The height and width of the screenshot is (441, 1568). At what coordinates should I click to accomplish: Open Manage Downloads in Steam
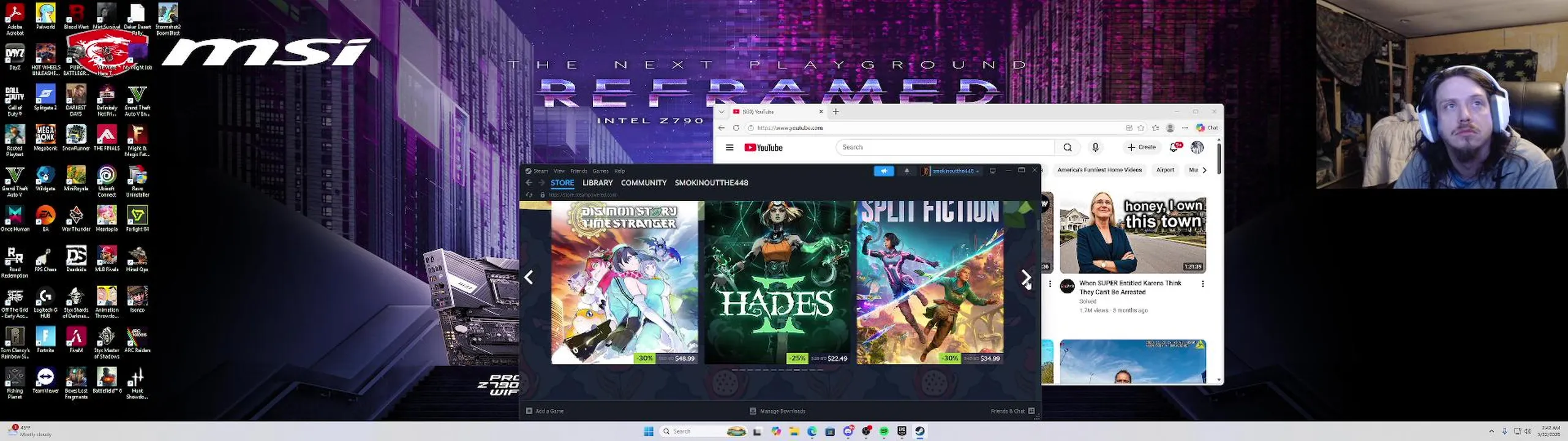(x=778, y=411)
